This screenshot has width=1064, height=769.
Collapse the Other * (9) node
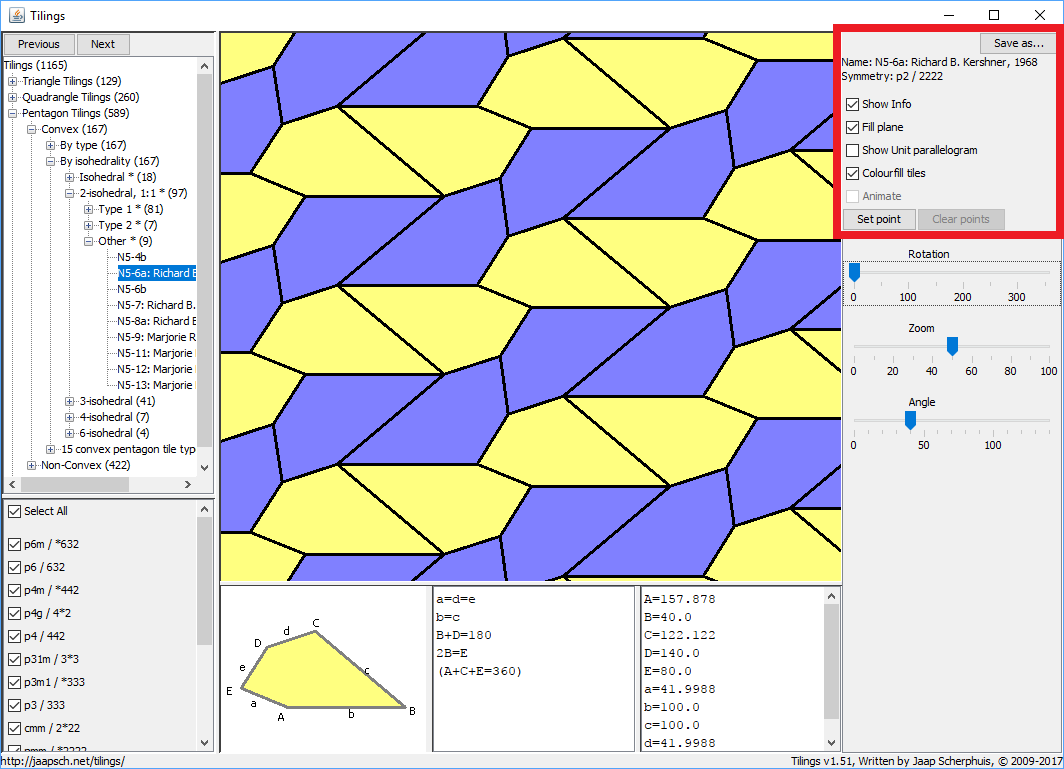pyautogui.click(x=88, y=242)
